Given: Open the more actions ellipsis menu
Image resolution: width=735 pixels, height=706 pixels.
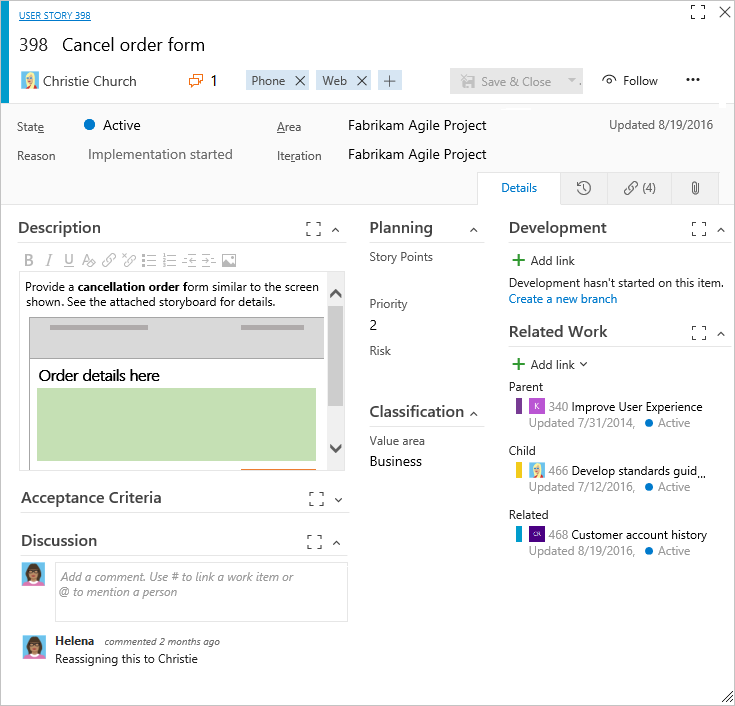Looking at the screenshot, I should (x=693, y=80).
